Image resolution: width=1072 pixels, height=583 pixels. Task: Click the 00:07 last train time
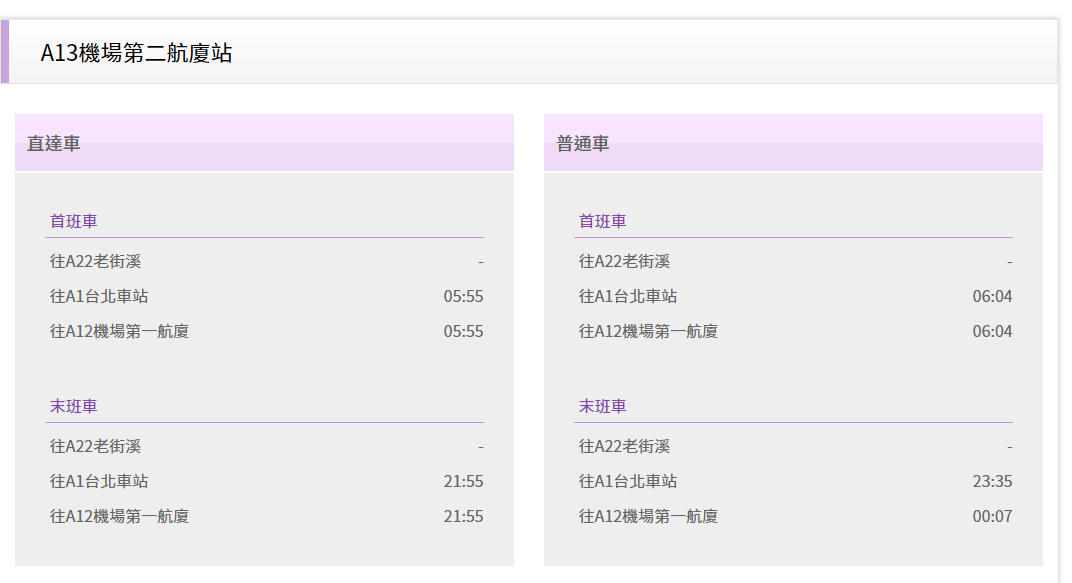993,516
